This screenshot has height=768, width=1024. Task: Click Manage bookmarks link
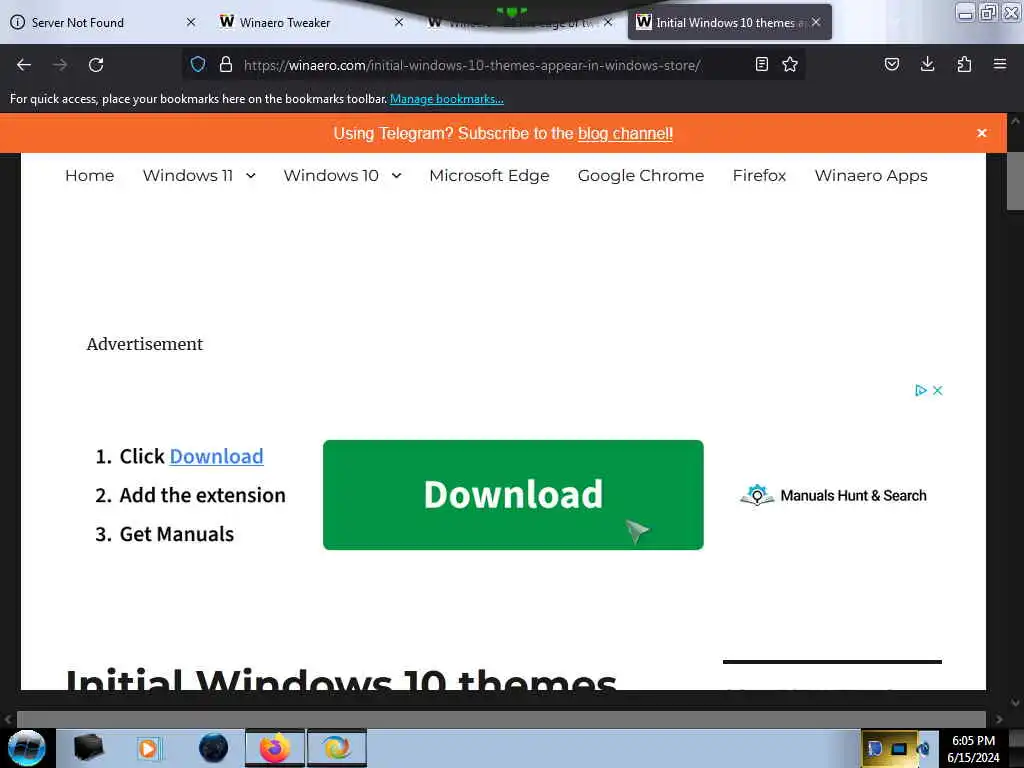pyautogui.click(x=447, y=99)
